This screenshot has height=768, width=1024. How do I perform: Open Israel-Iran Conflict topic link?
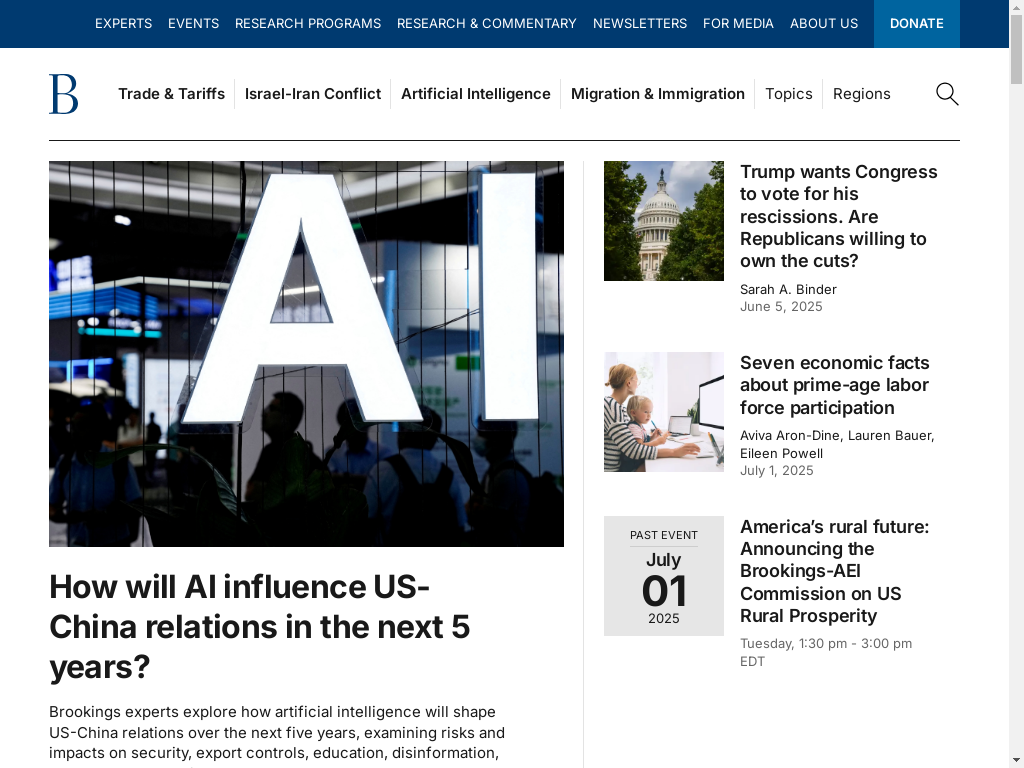coord(313,94)
